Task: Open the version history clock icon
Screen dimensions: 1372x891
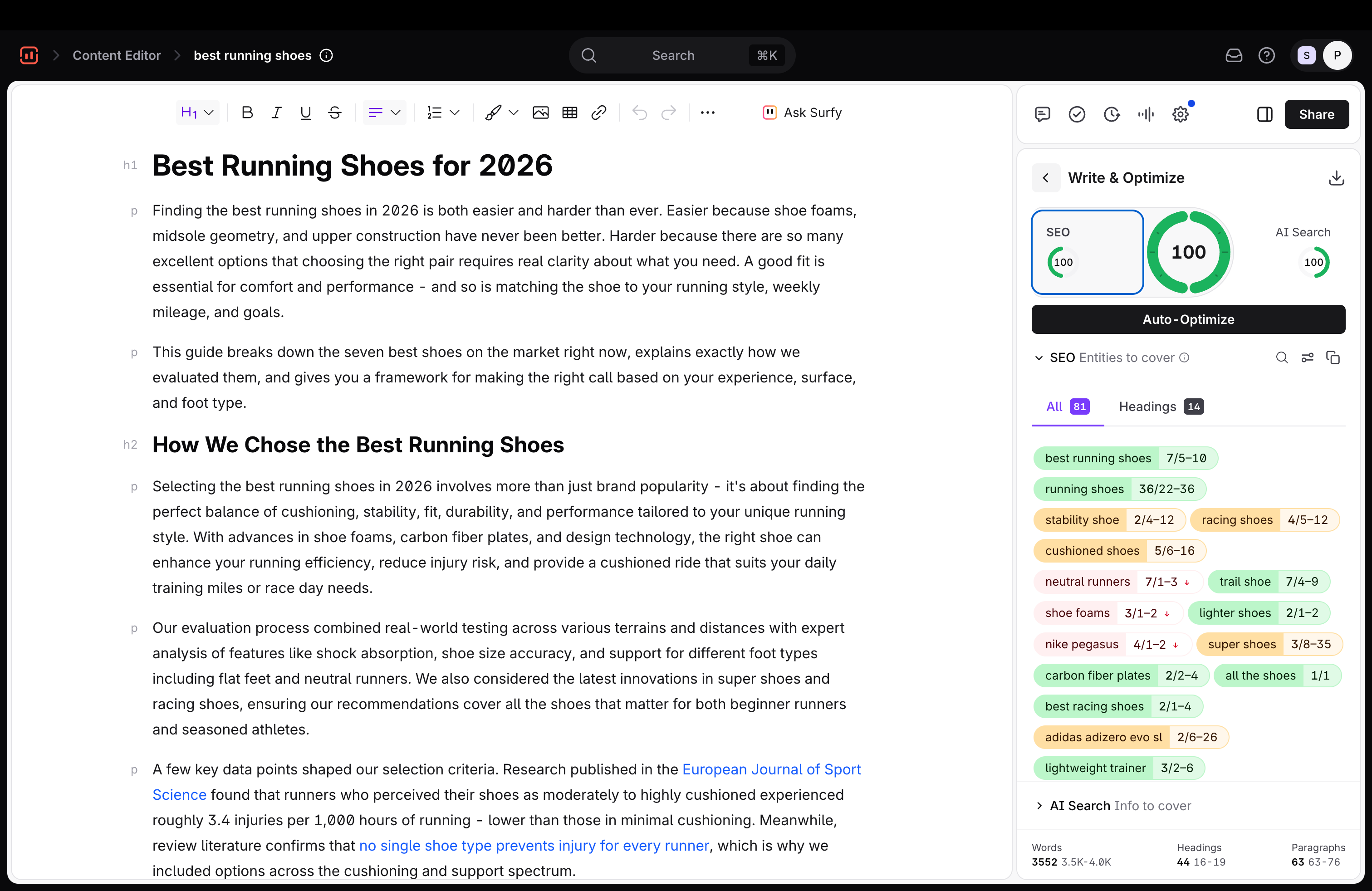Action: point(1112,114)
